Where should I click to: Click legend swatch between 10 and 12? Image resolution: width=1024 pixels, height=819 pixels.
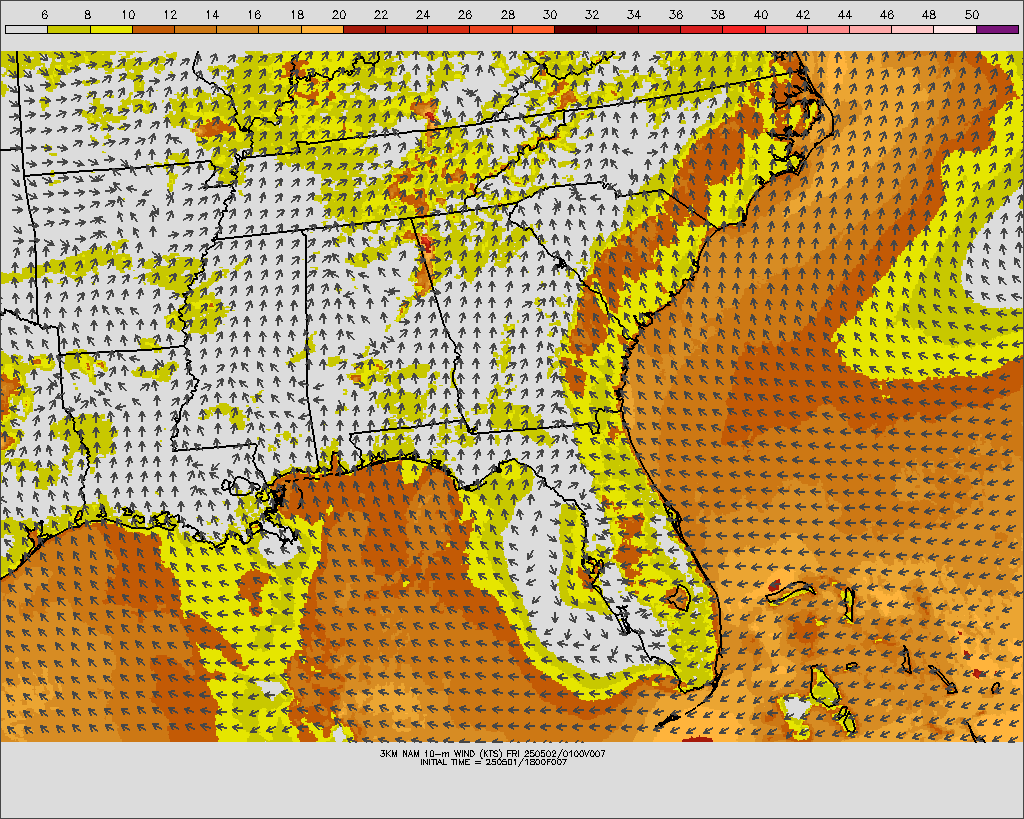click(153, 29)
